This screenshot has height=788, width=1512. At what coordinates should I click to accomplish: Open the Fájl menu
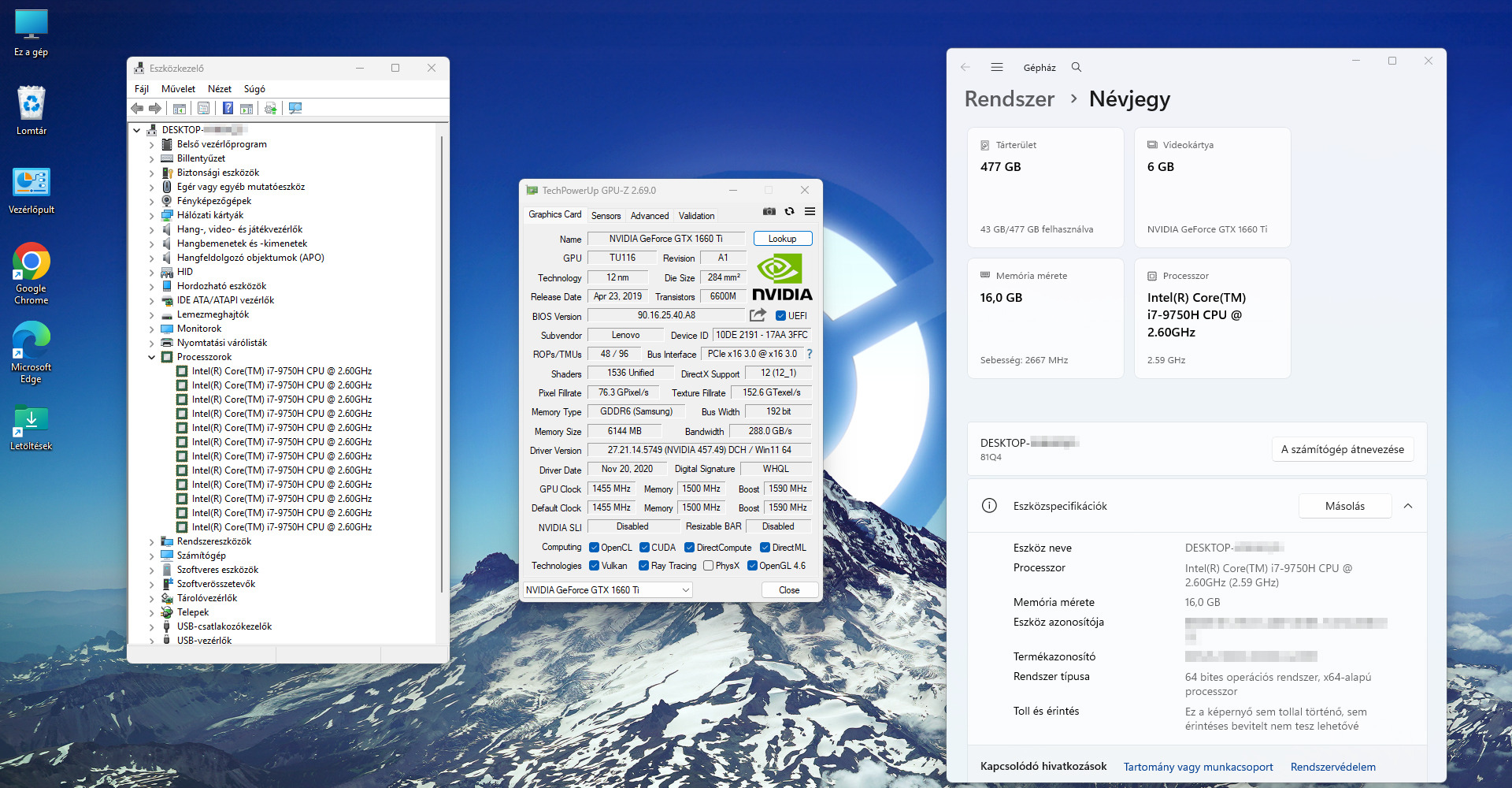[x=142, y=89]
